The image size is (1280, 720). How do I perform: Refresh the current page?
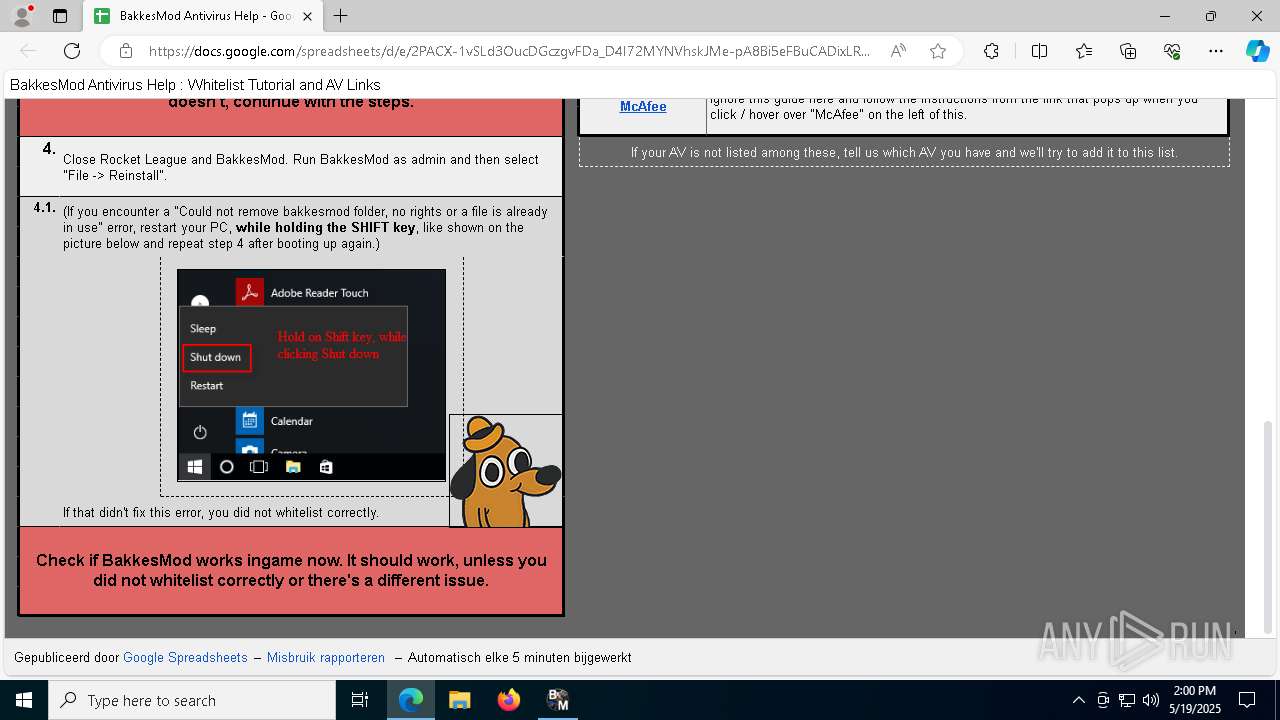[x=72, y=51]
